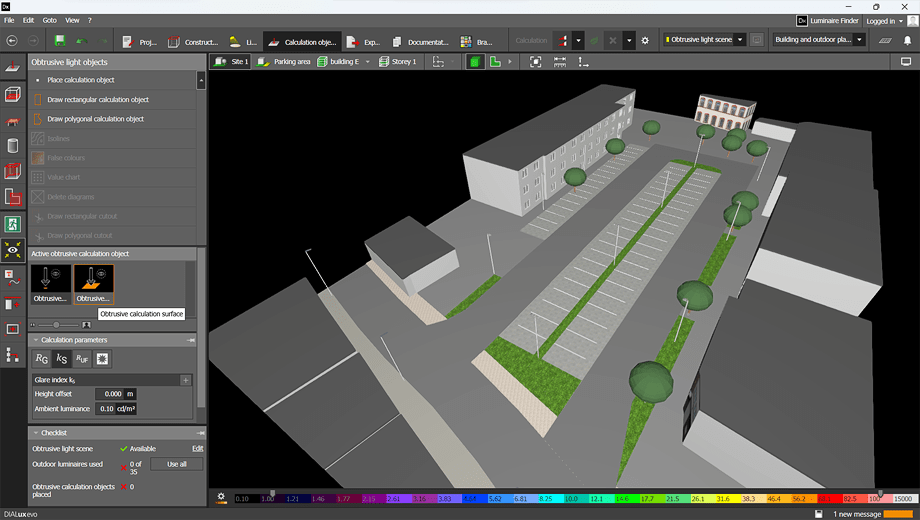Click the notification bell icon

click(908, 41)
